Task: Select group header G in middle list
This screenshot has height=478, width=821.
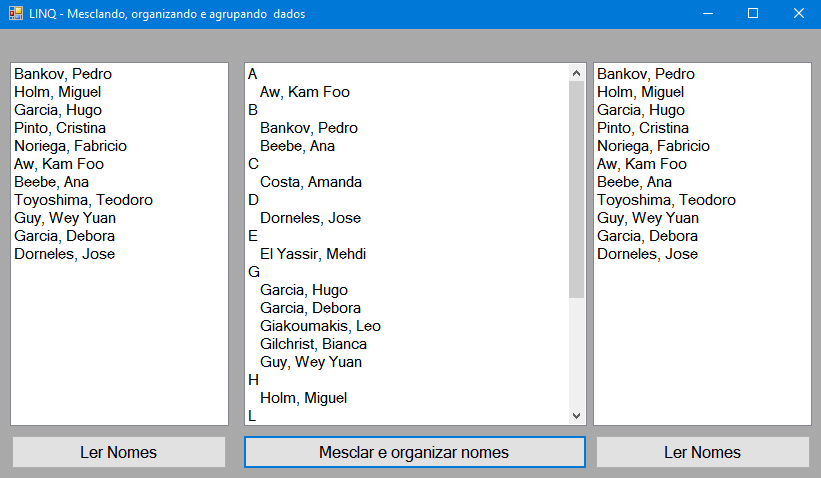Action: click(x=253, y=272)
